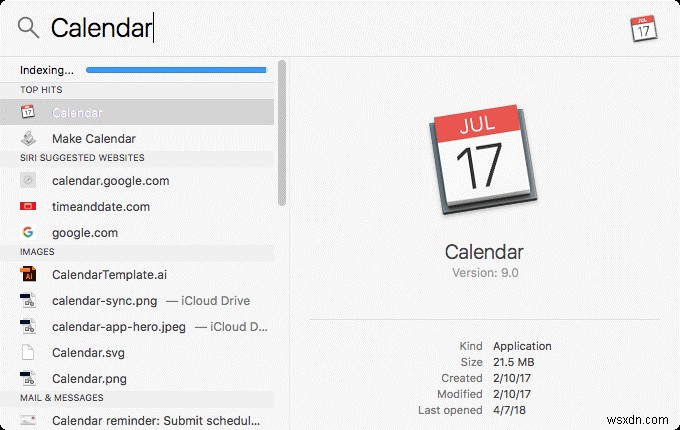The image size is (680, 430).
Task: Open timeanddate.com suggested website
Action: [137, 206]
